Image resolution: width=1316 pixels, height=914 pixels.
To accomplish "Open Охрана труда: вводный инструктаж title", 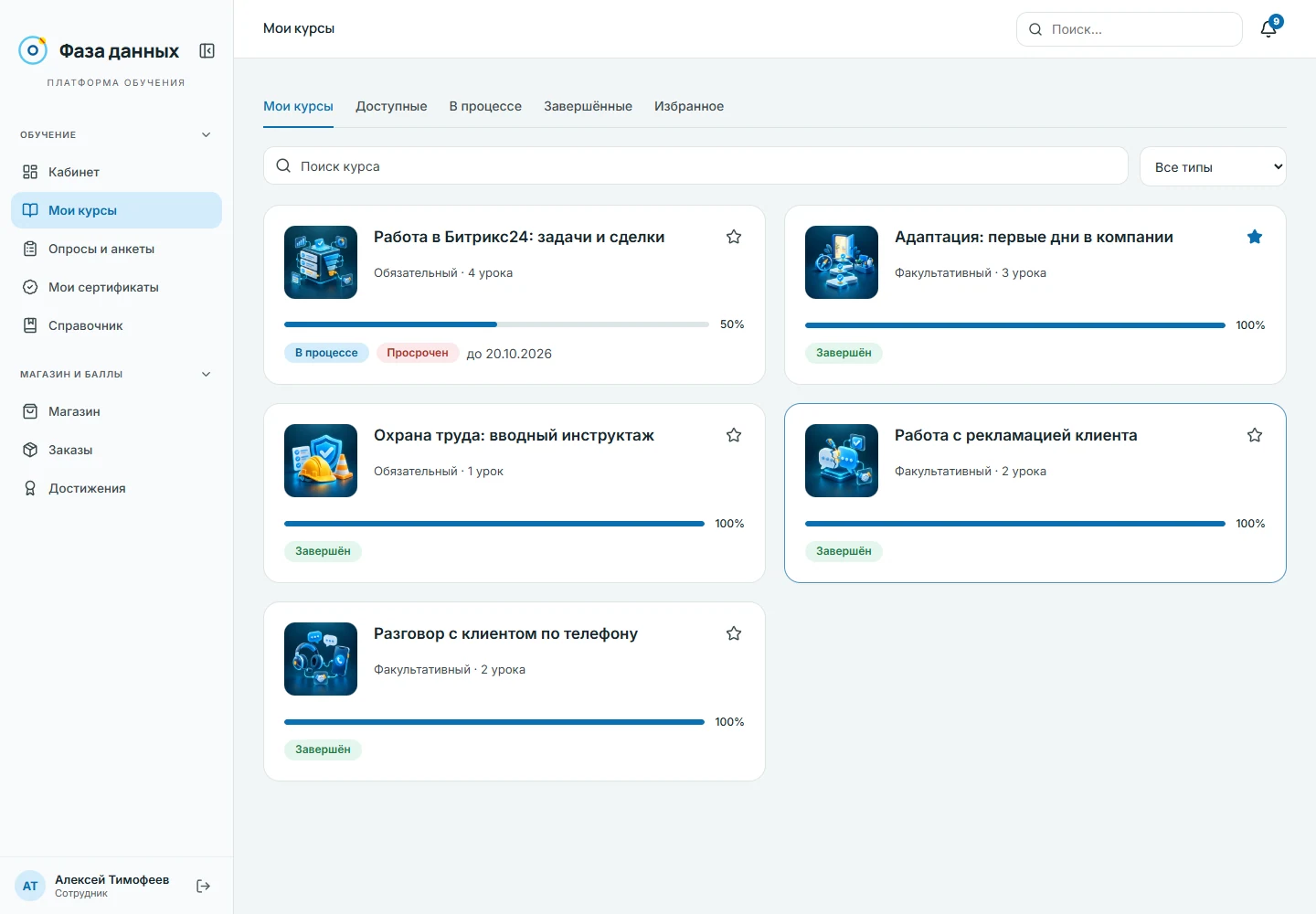I will pyautogui.click(x=514, y=435).
